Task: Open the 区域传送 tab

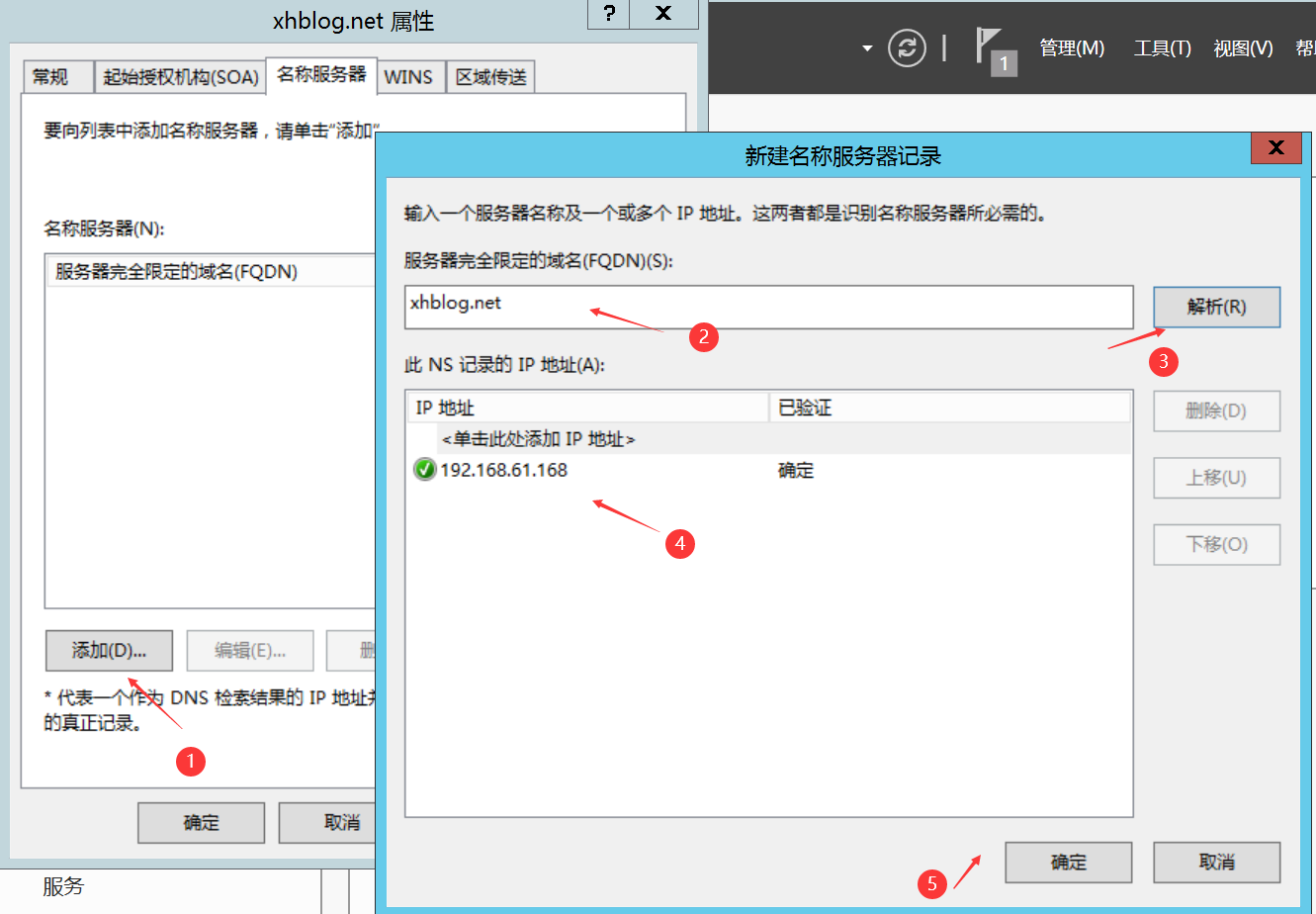Action: click(x=490, y=77)
